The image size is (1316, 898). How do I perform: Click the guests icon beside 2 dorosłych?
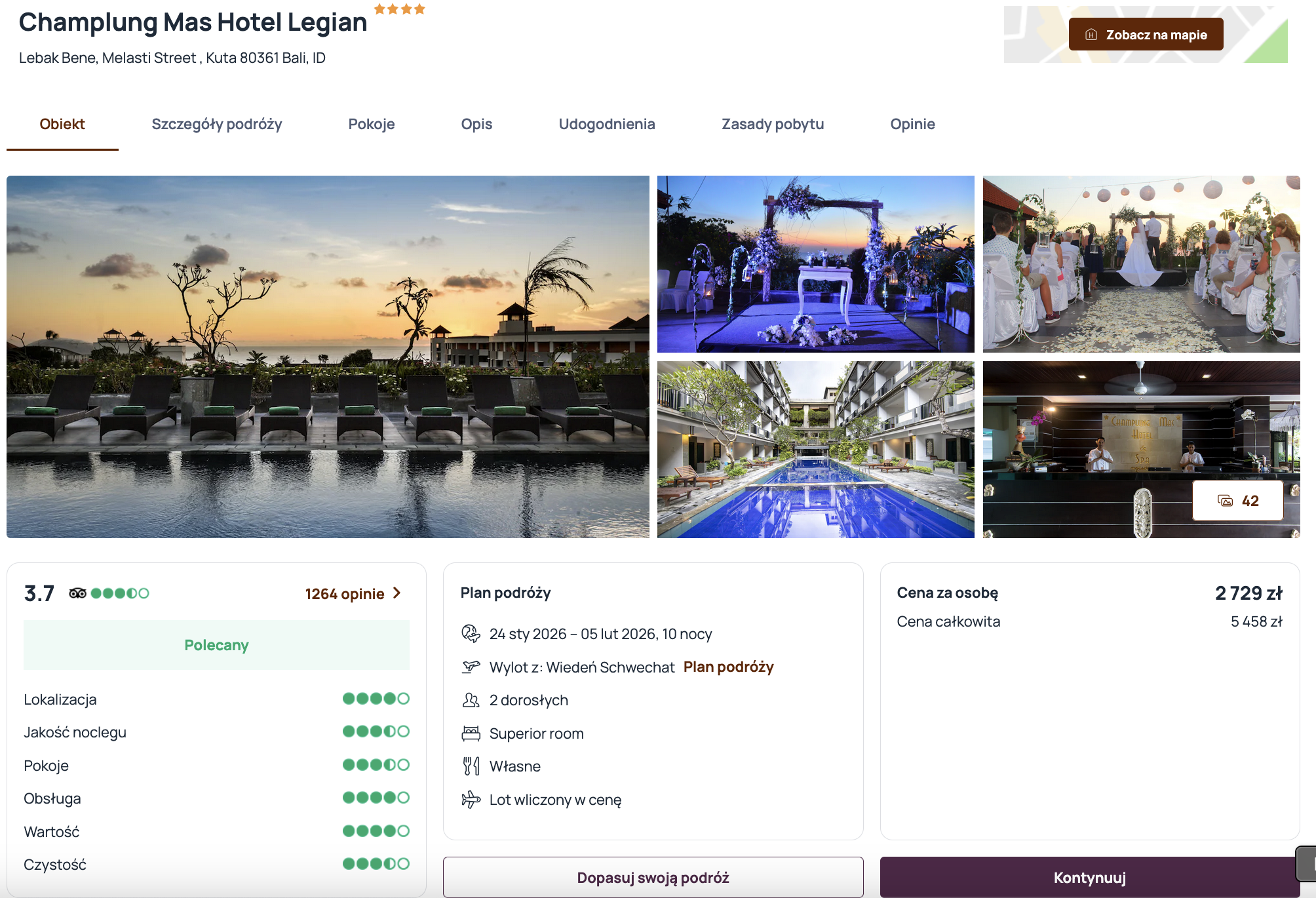(471, 700)
